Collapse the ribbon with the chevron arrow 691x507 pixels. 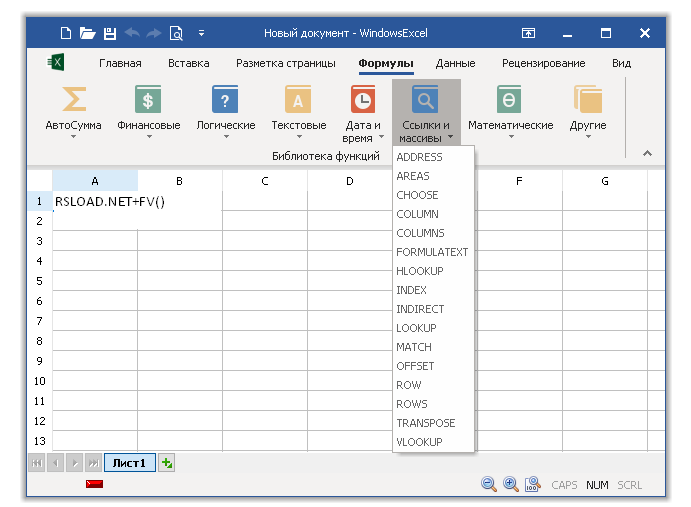pos(647,153)
